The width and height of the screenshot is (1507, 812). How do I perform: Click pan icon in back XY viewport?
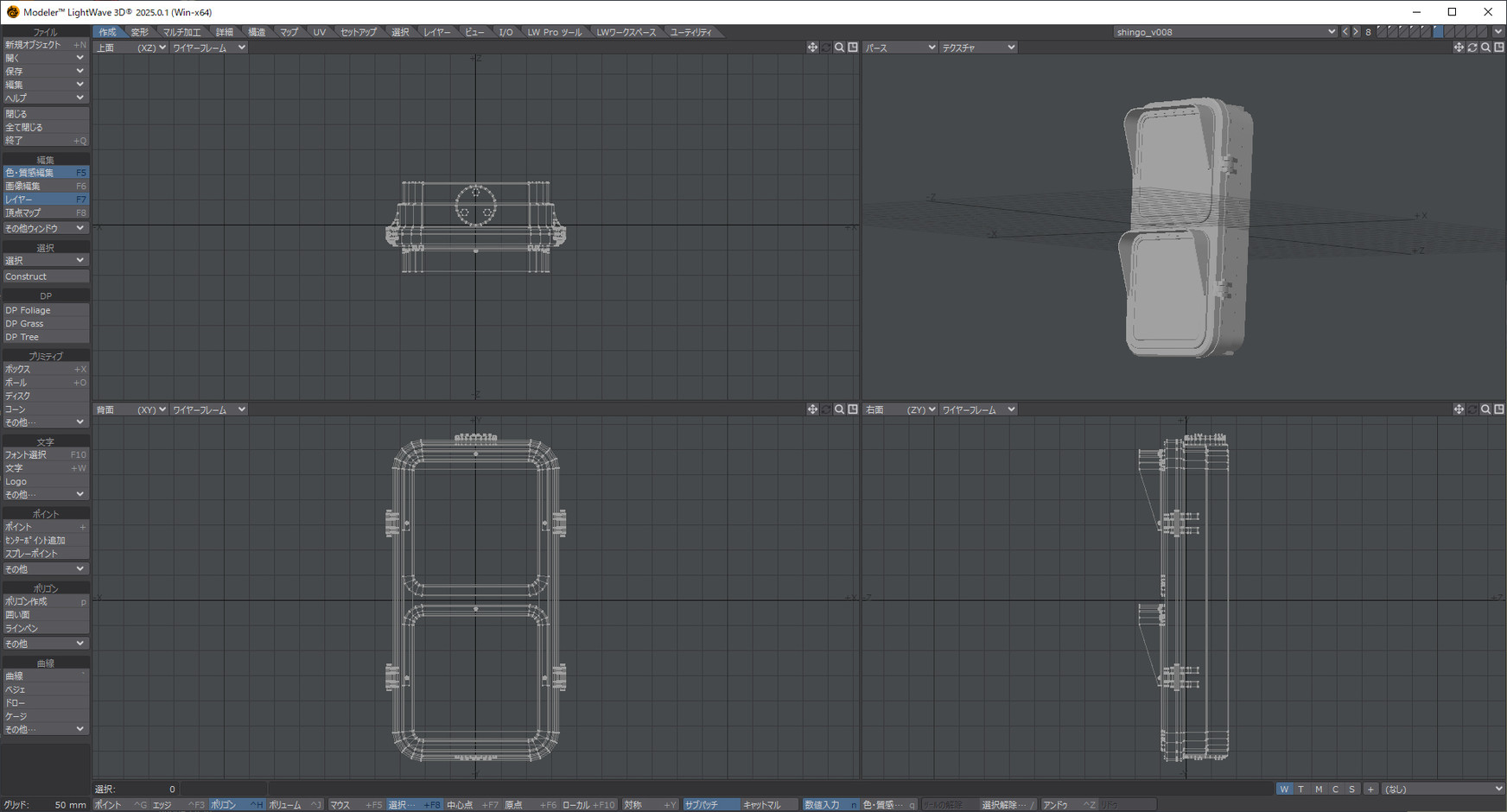[812, 409]
